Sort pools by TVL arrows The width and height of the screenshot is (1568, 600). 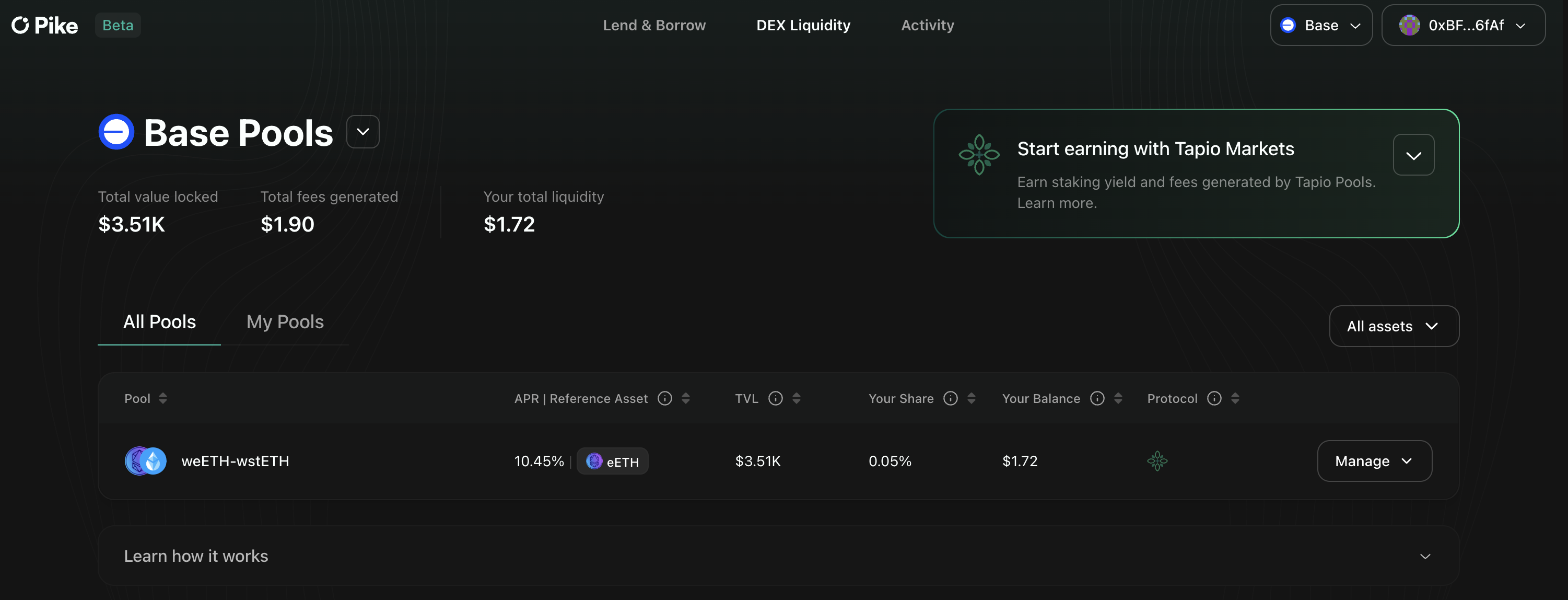(796, 398)
